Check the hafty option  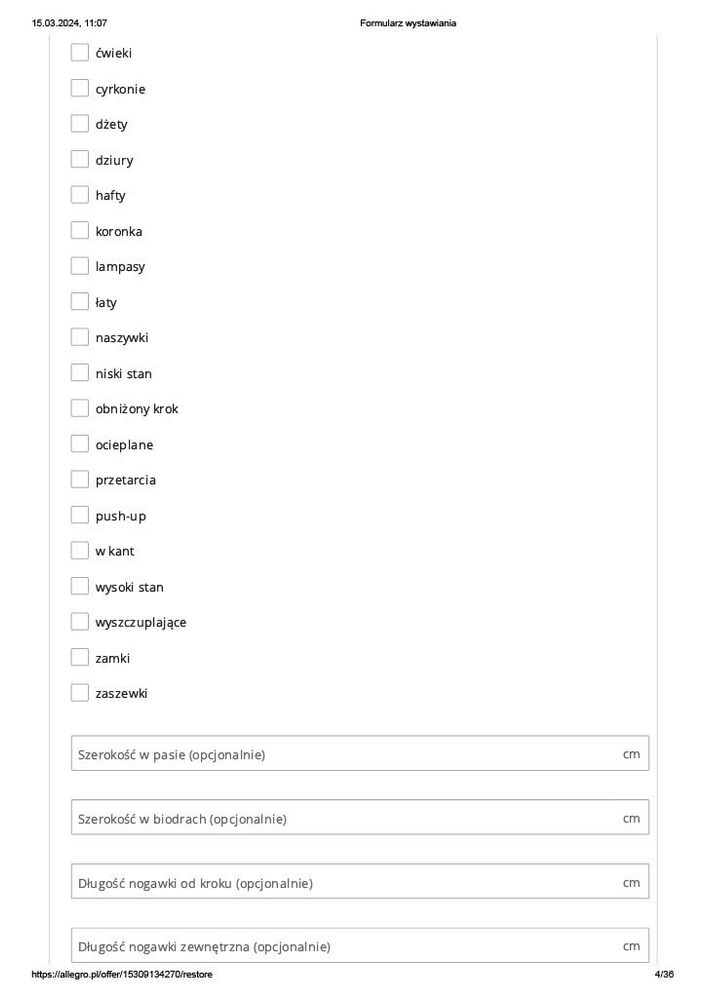coord(80,195)
